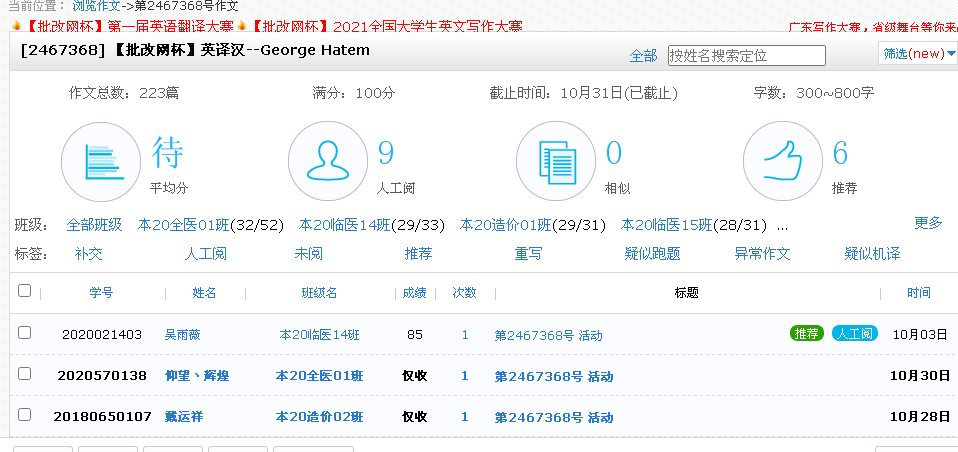Image resolution: width=958 pixels, height=452 pixels.
Task: Toggle the select-all checkbox in table header
Action: pyautogui.click(x=25, y=291)
